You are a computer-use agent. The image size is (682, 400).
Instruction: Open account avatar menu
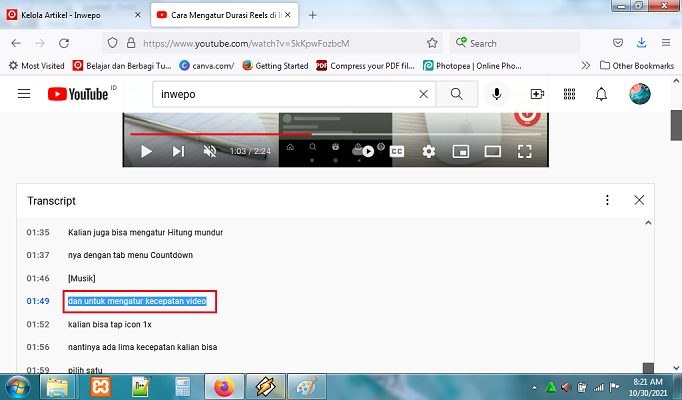tap(639, 94)
